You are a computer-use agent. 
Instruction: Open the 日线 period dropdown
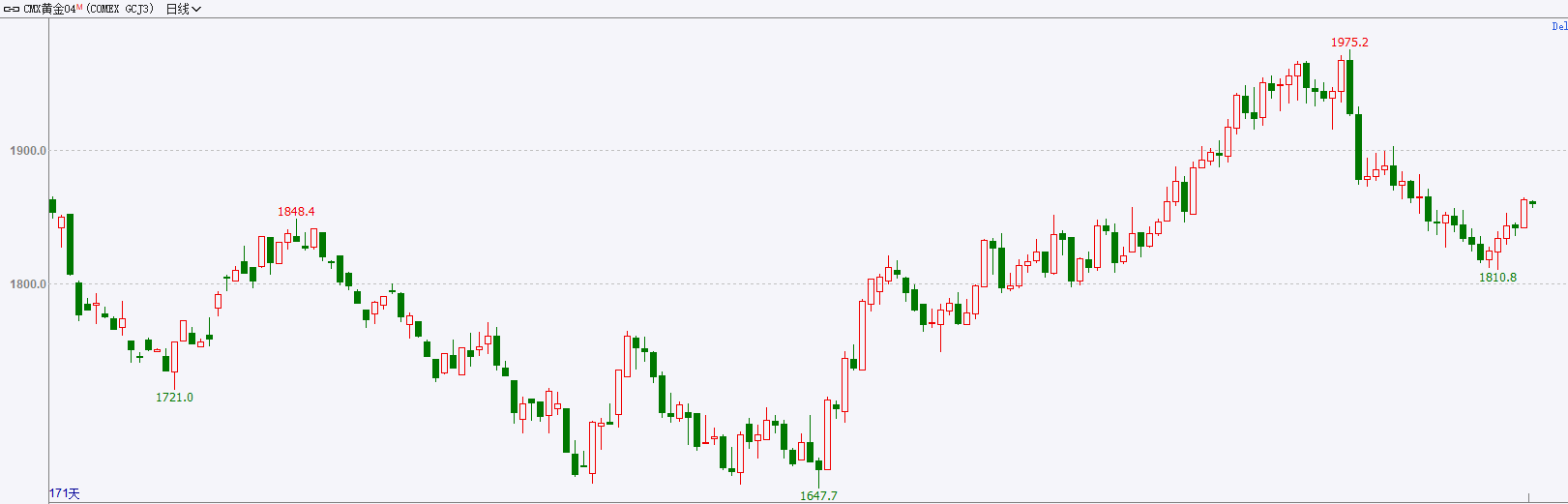184,9
